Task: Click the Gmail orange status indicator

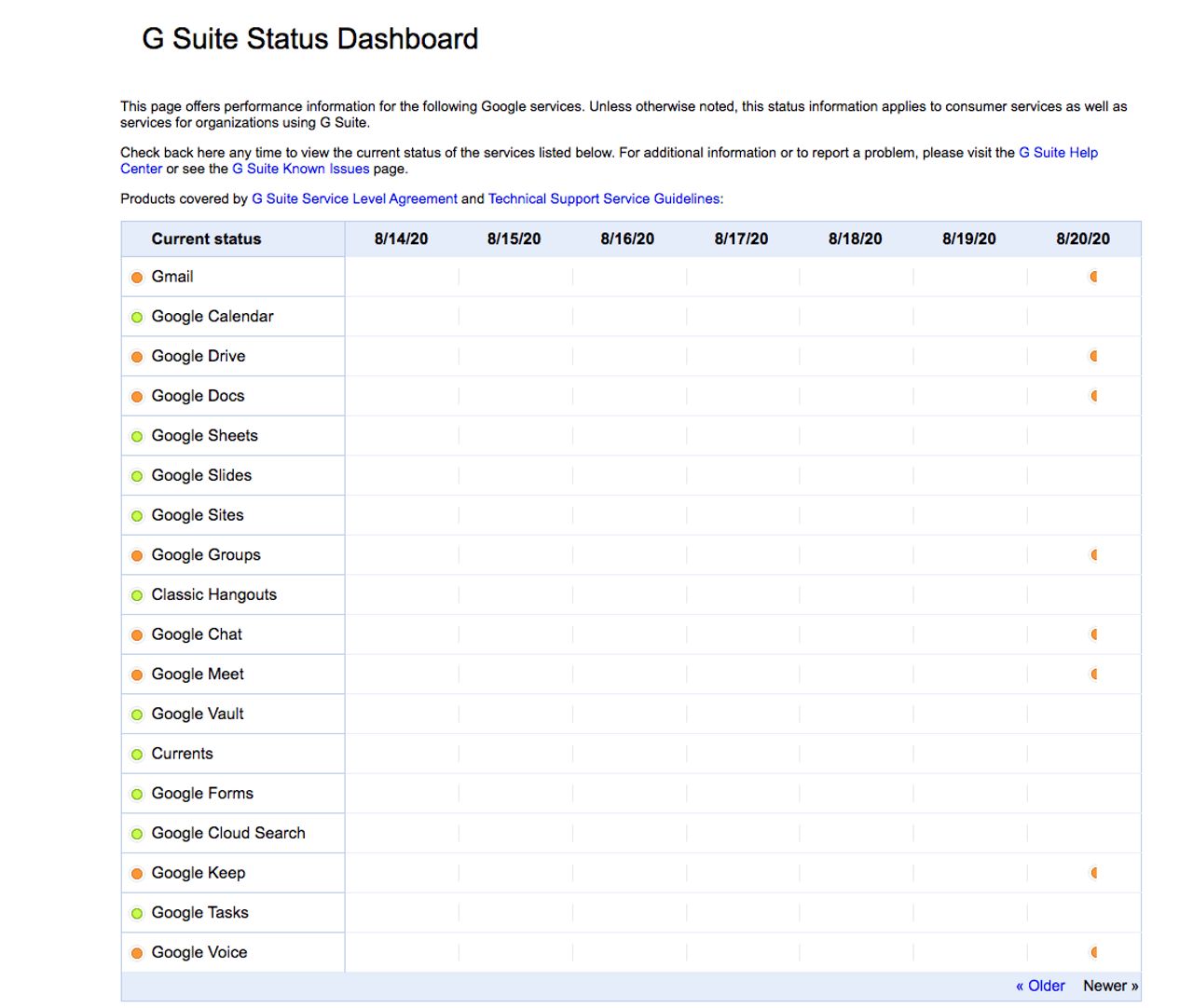Action: [x=136, y=277]
